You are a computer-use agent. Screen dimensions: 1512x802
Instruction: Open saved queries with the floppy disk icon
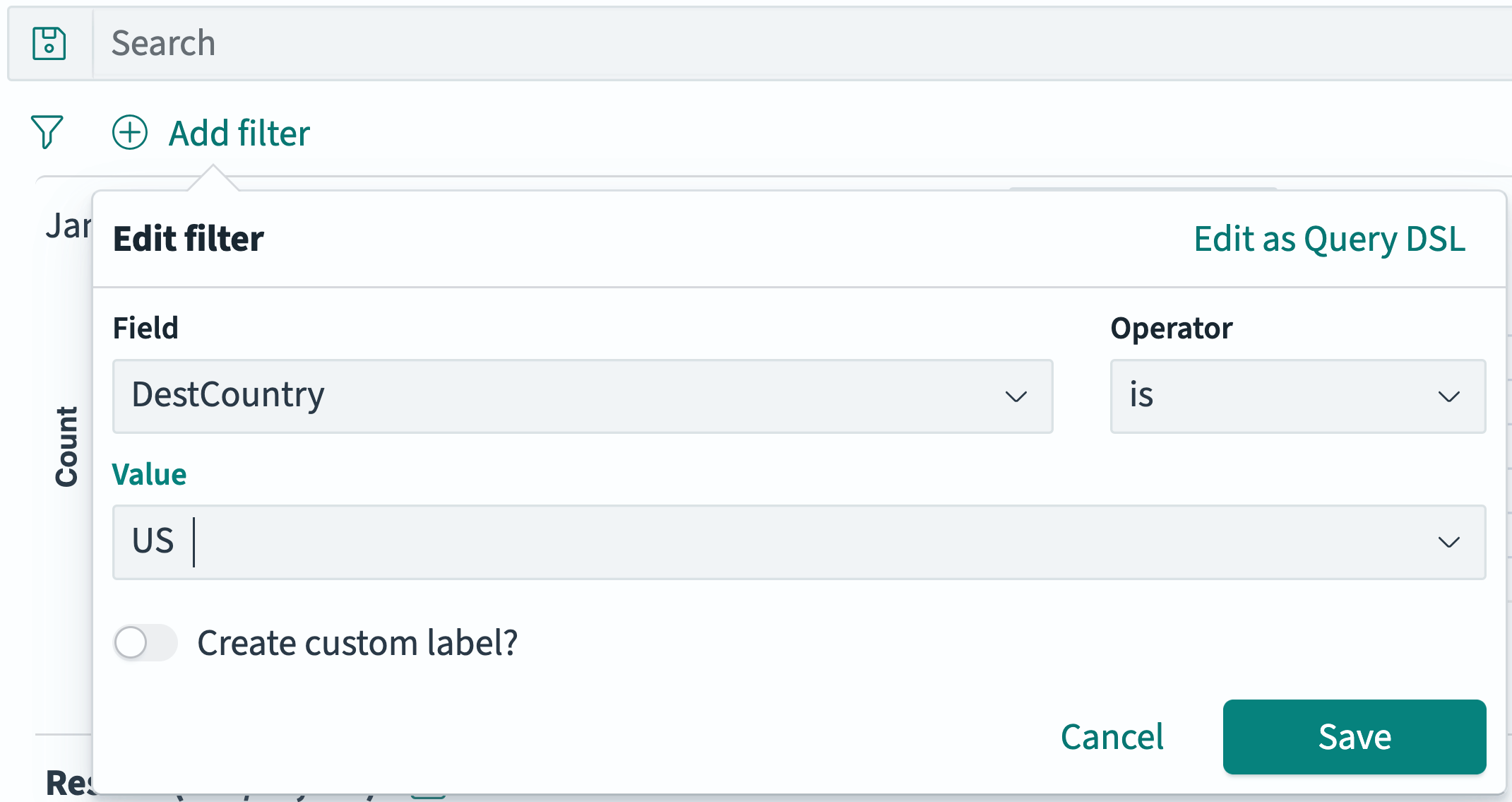click(48, 43)
